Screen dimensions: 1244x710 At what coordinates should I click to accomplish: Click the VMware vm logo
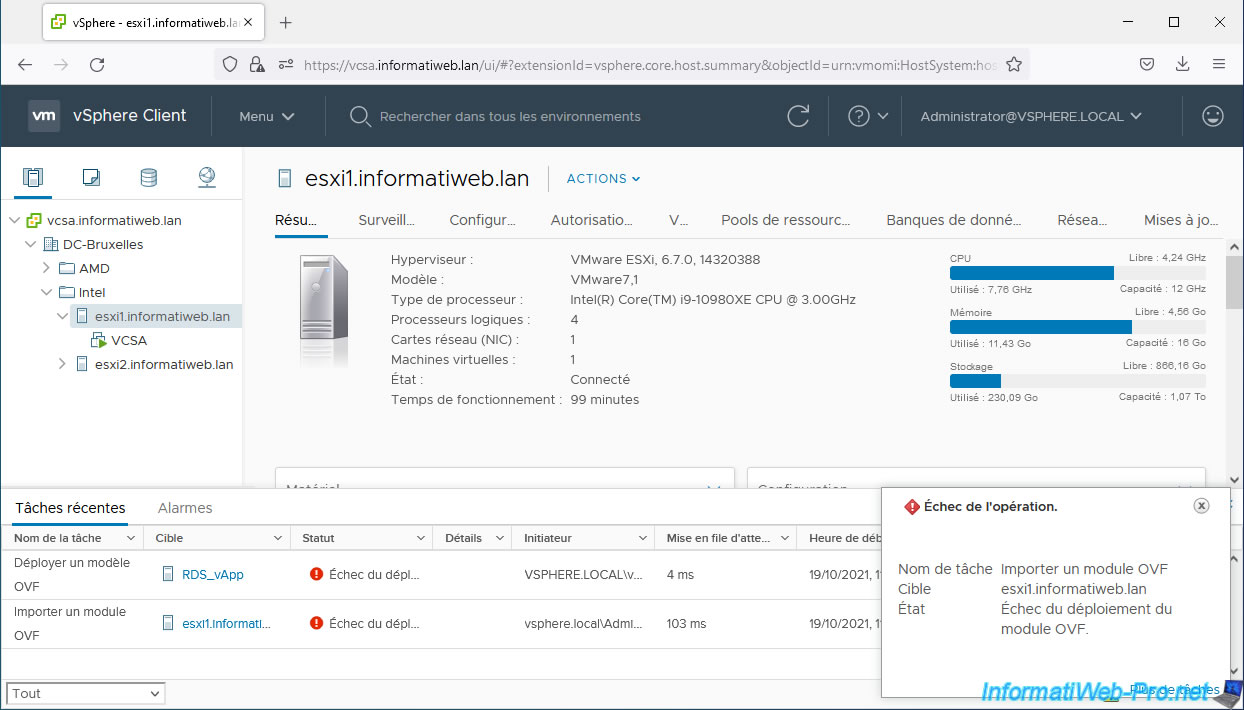click(x=44, y=116)
